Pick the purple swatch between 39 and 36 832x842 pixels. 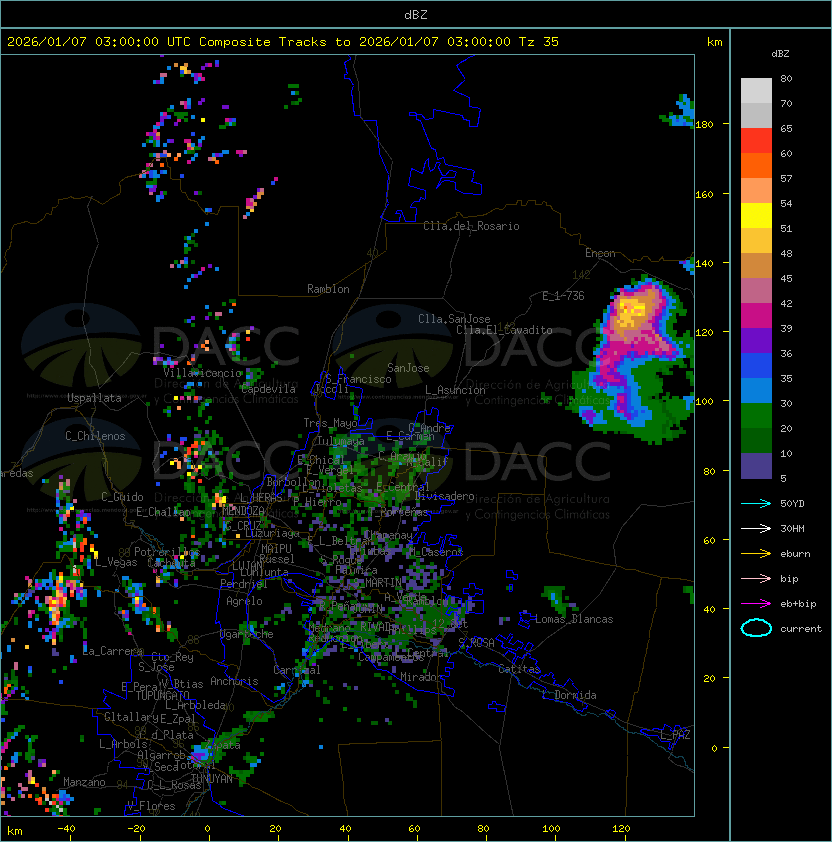(x=756, y=341)
